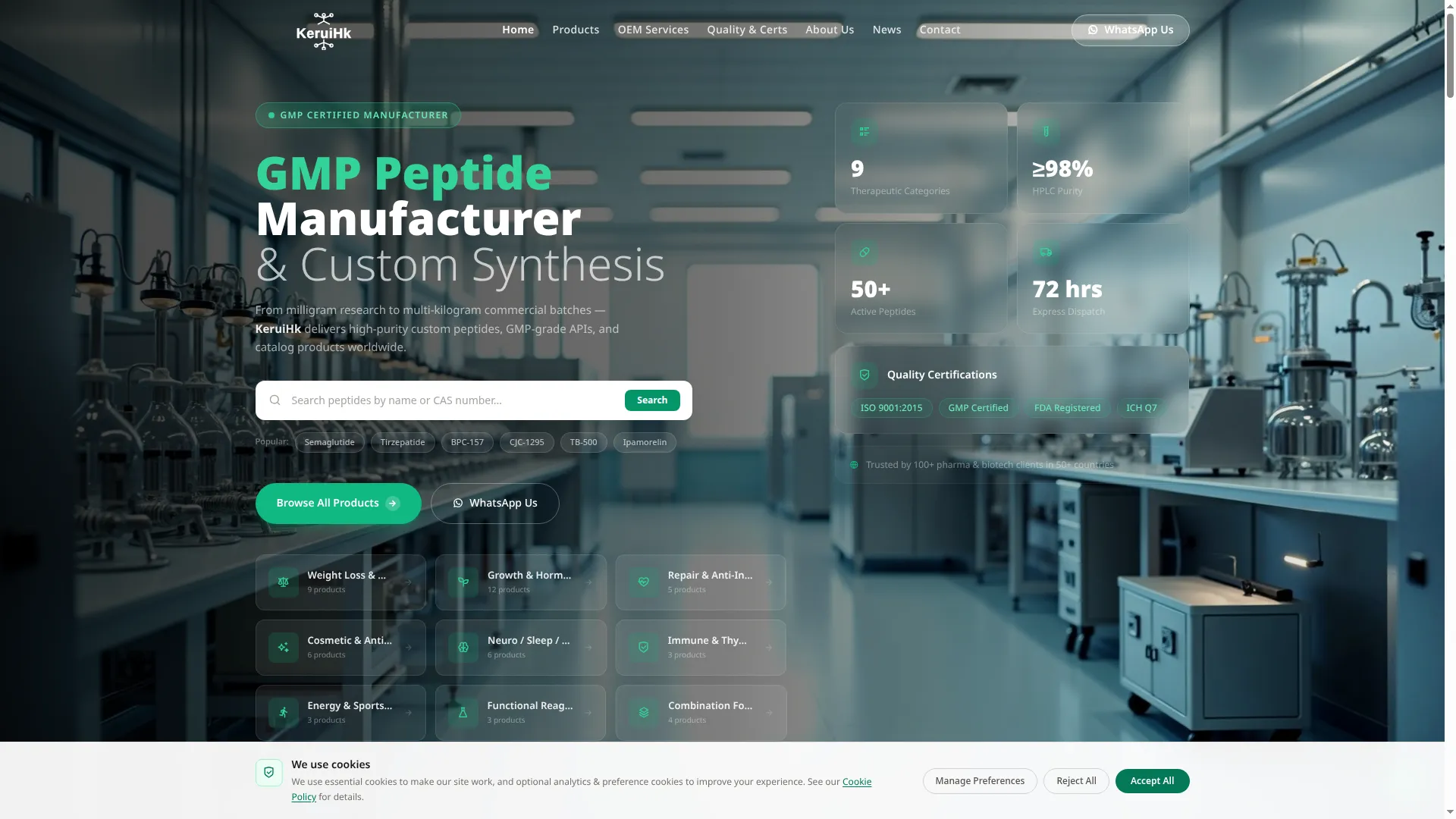
Task: Select the Ipamorelin popular tag
Action: pyautogui.click(x=645, y=443)
